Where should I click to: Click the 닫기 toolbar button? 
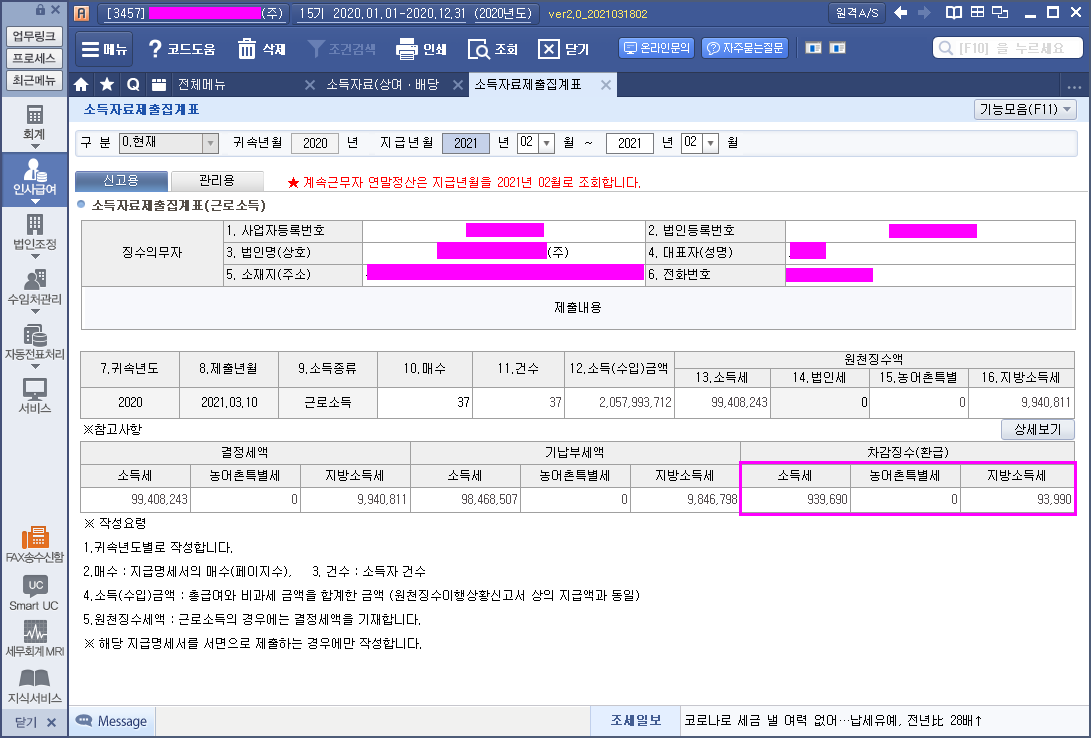click(564, 49)
